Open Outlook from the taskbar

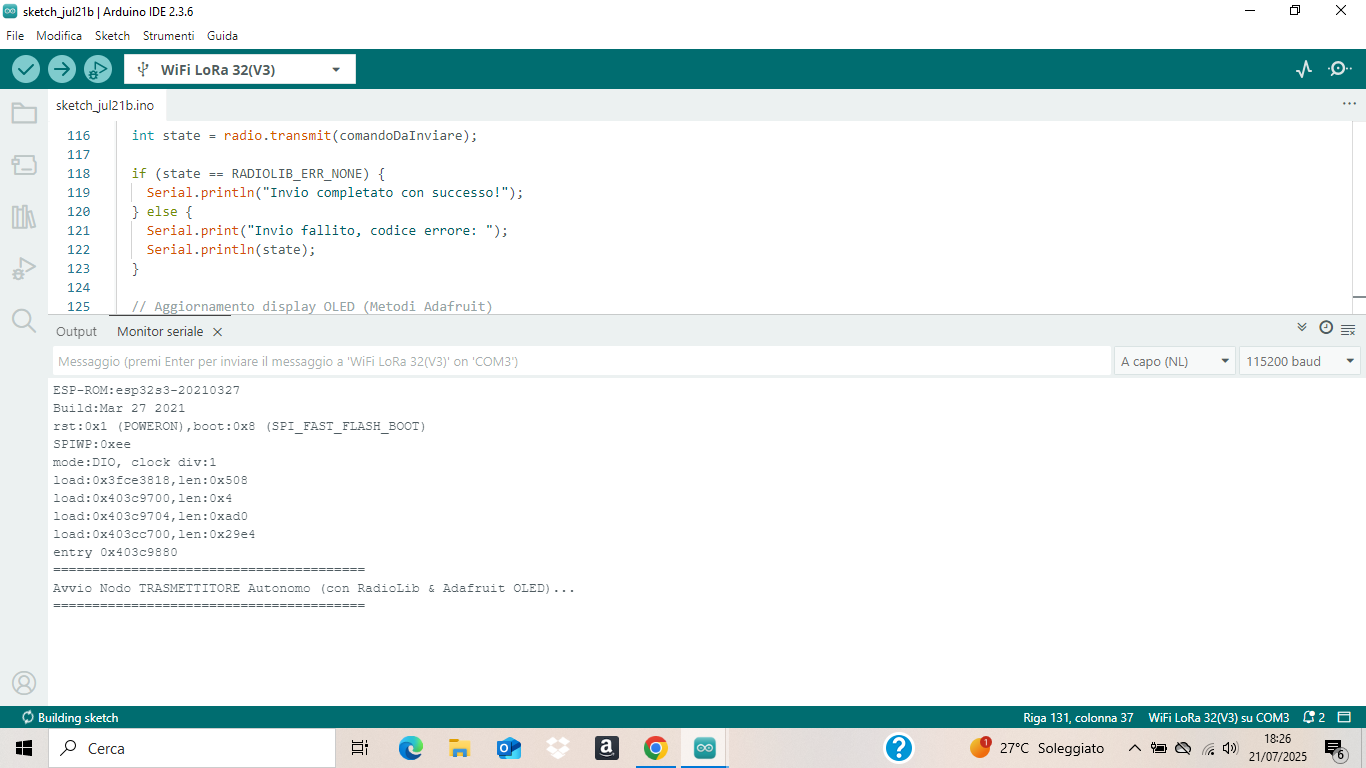click(x=508, y=748)
